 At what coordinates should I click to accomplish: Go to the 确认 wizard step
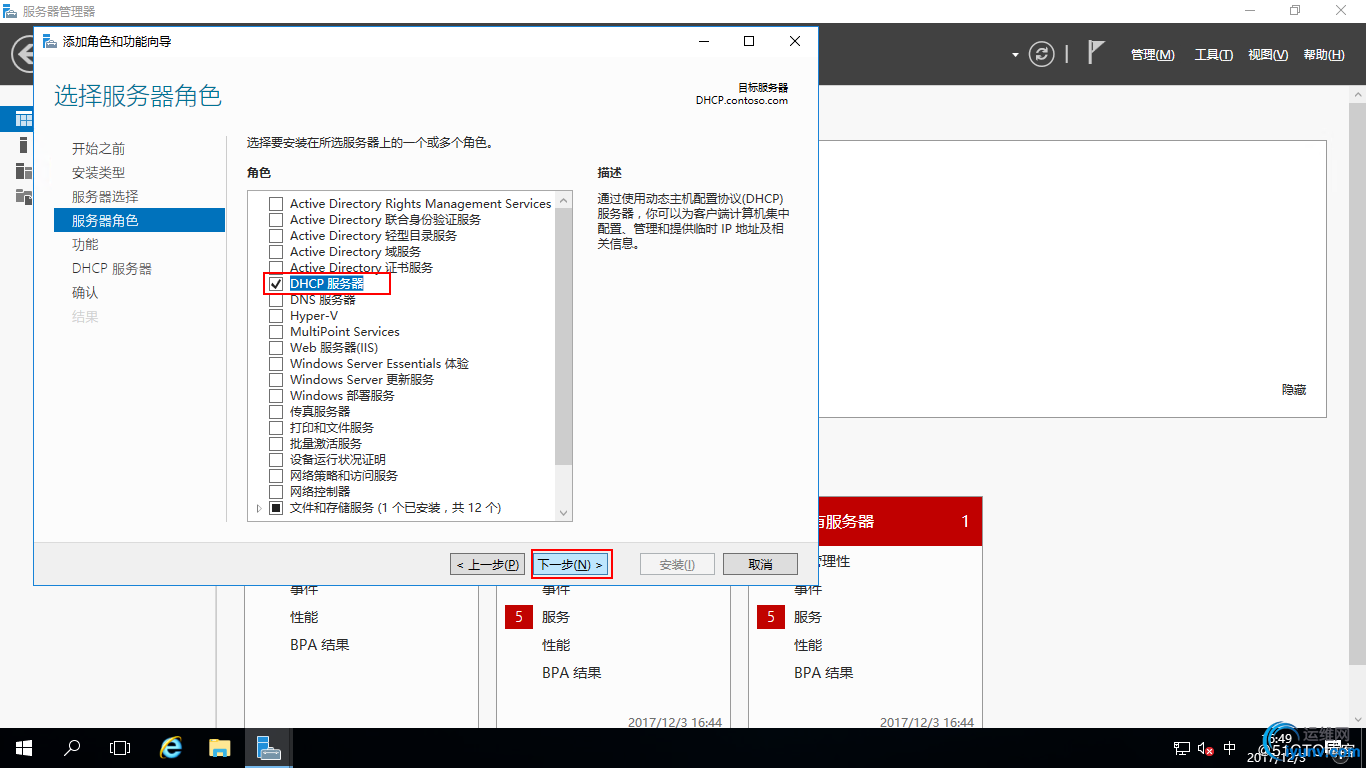pyautogui.click(x=85, y=293)
